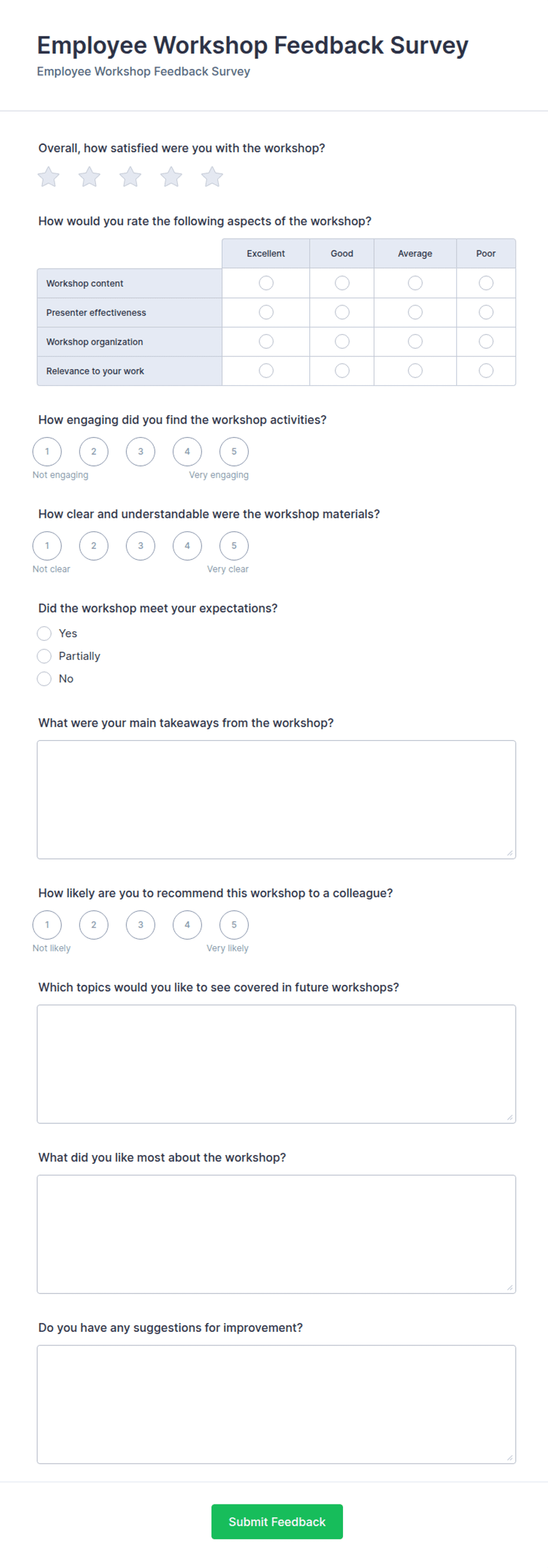Screen dimensions: 548x1568
Task: Click the main takeaways text area
Action: click(276, 800)
